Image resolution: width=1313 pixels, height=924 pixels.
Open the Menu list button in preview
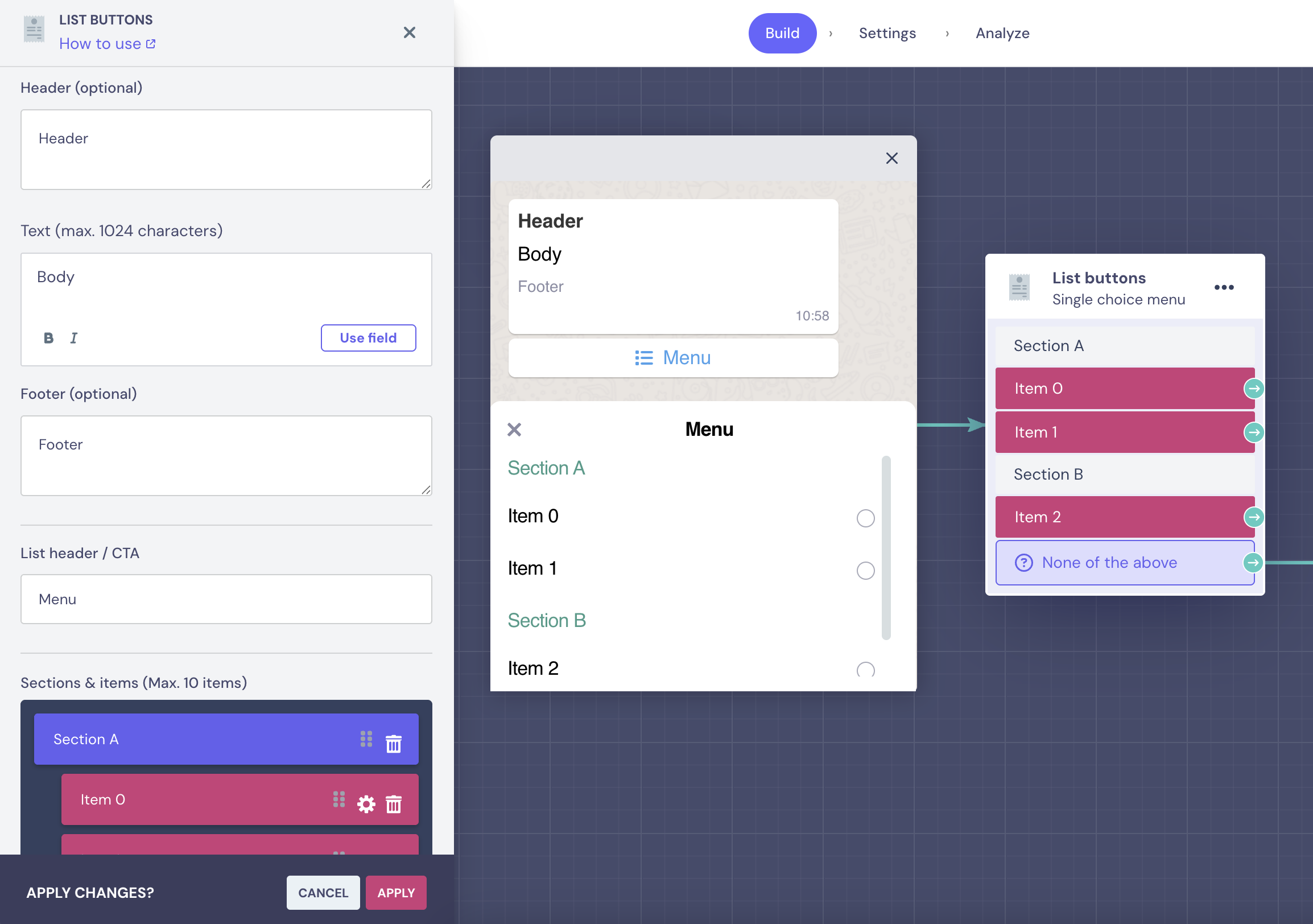[673, 358]
